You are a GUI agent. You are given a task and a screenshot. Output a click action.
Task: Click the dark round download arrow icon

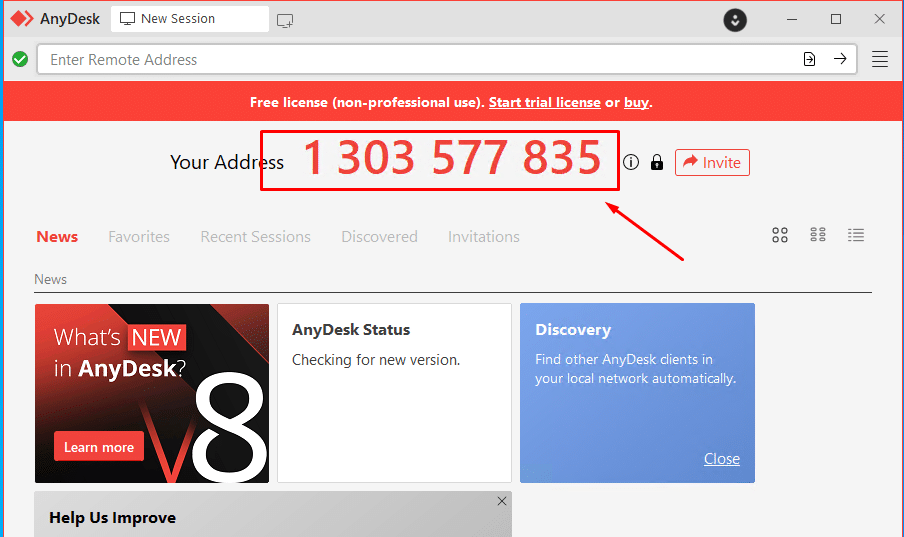click(735, 20)
